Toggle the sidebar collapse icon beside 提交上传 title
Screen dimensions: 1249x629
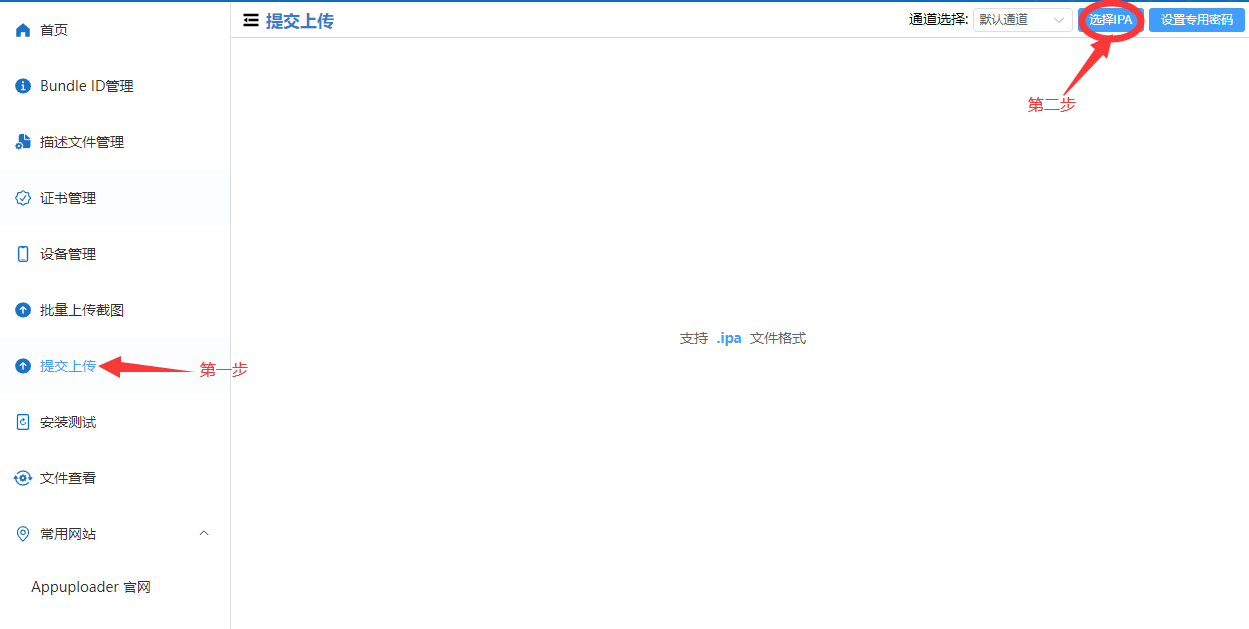(x=251, y=20)
